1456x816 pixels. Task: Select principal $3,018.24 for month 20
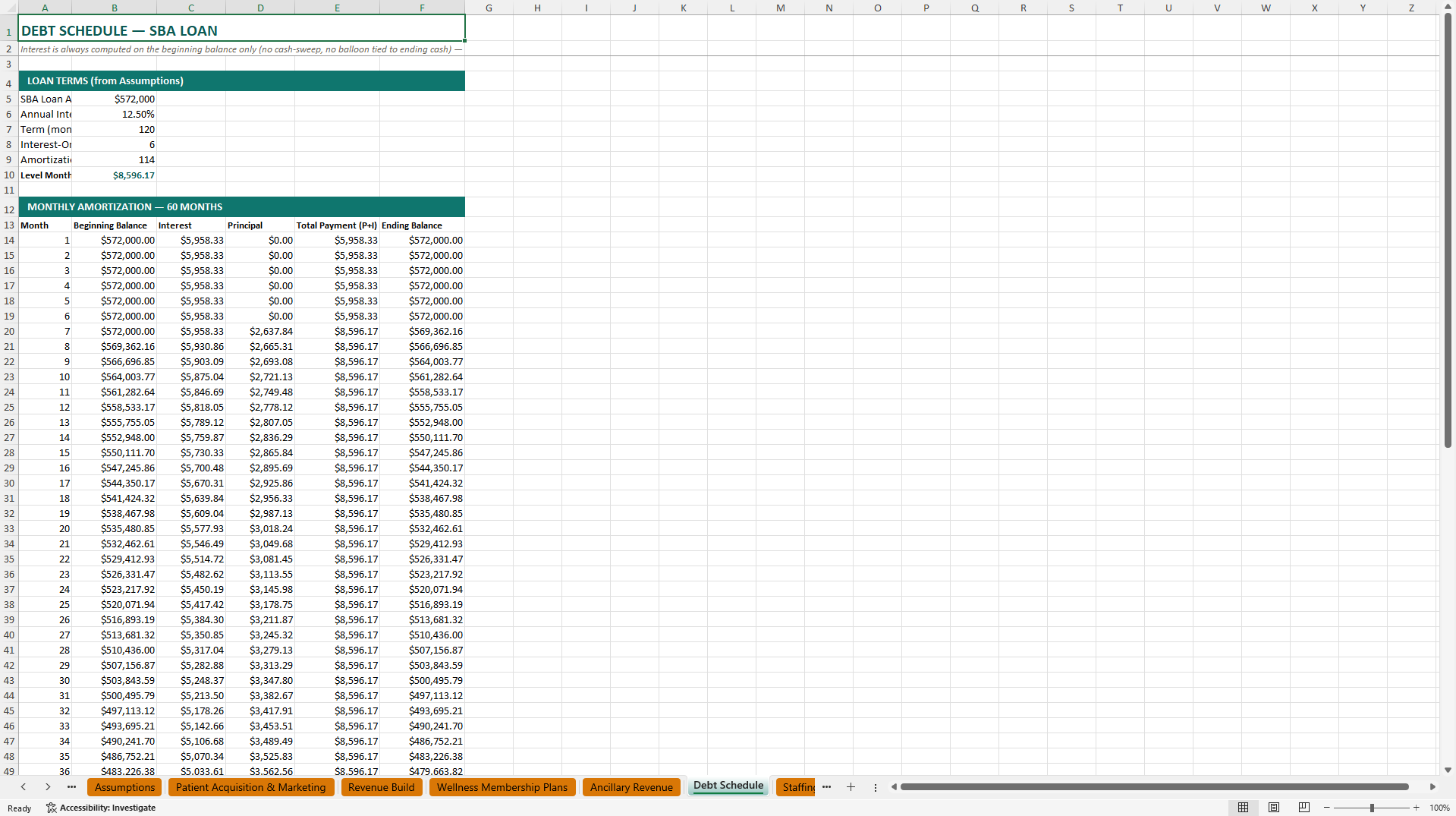click(x=260, y=528)
